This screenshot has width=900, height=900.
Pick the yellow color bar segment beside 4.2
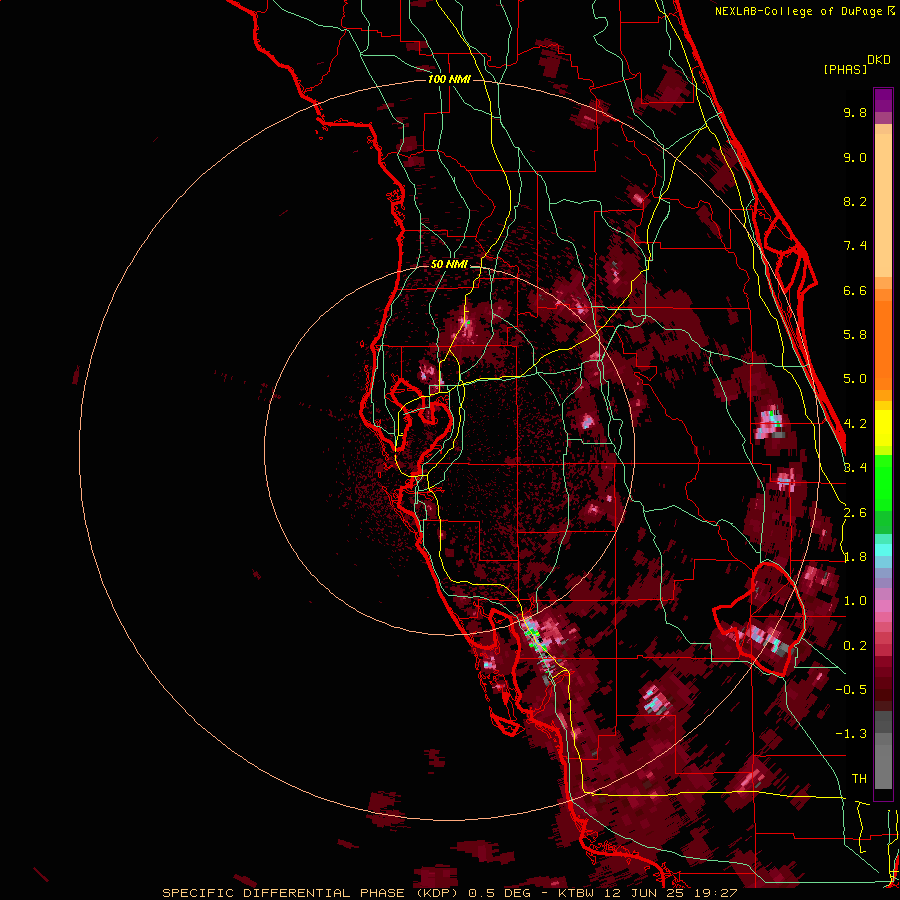(883, 428)
